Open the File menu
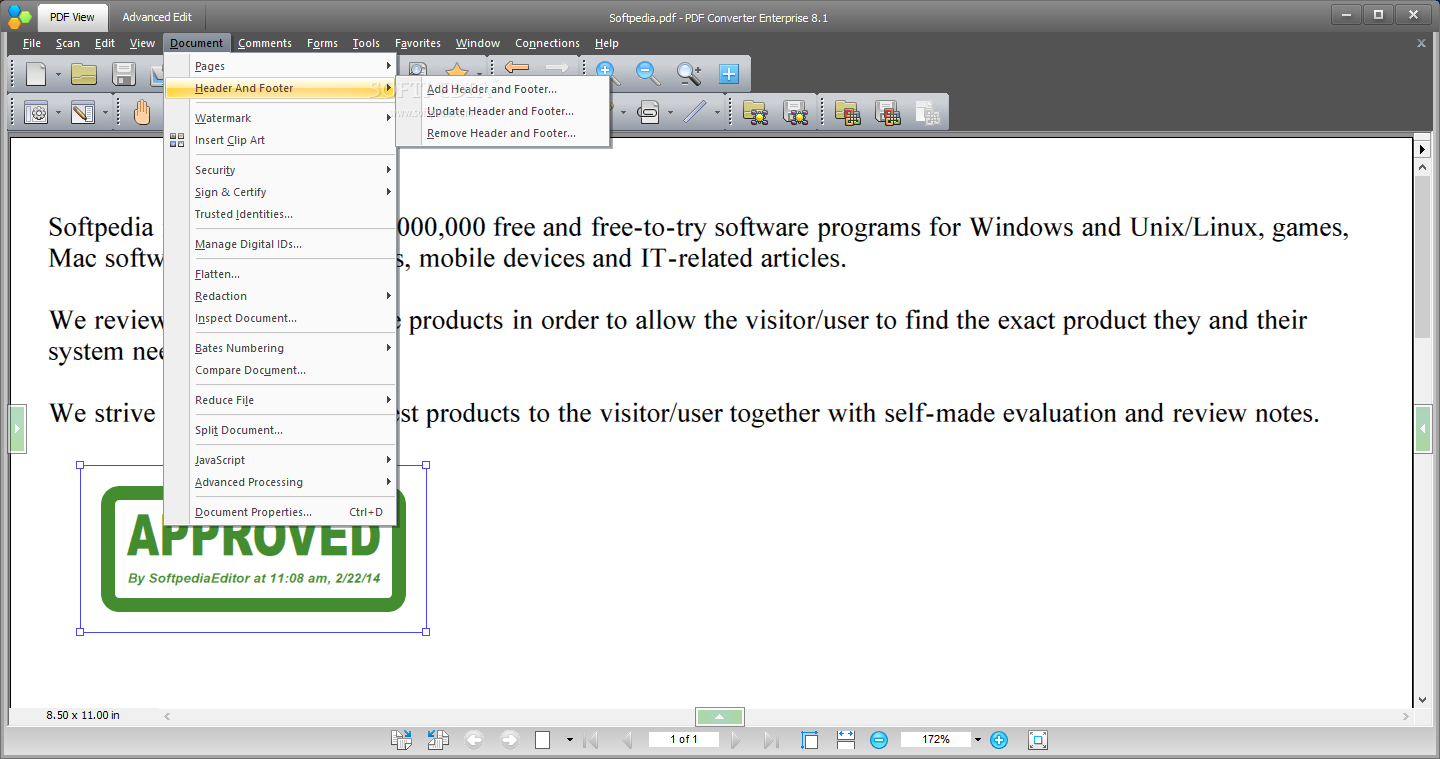This screenshot has height=759, width=1440. point(32,43)
